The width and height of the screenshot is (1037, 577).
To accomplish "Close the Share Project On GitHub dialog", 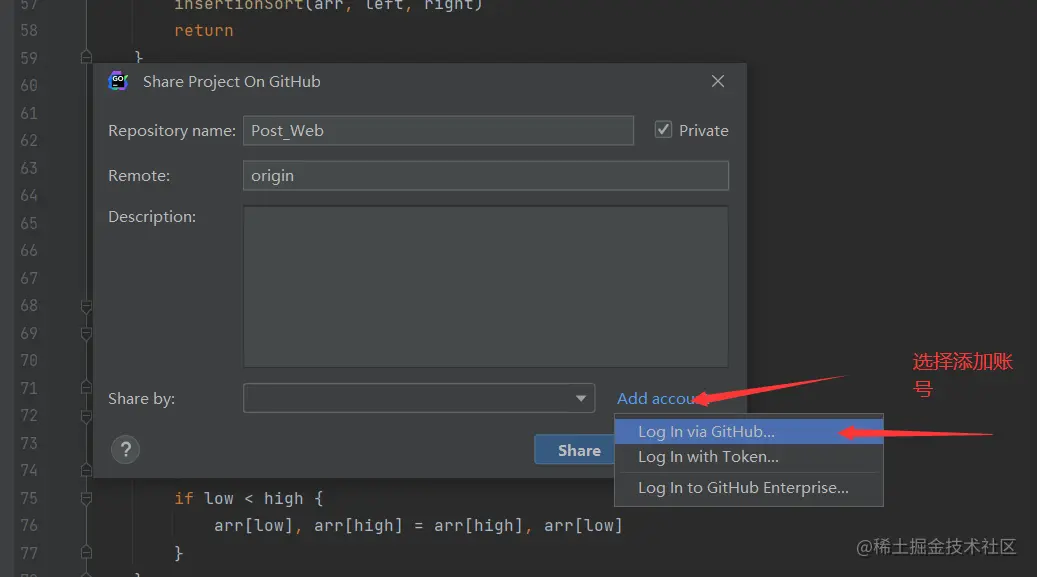I will (718, 81).
